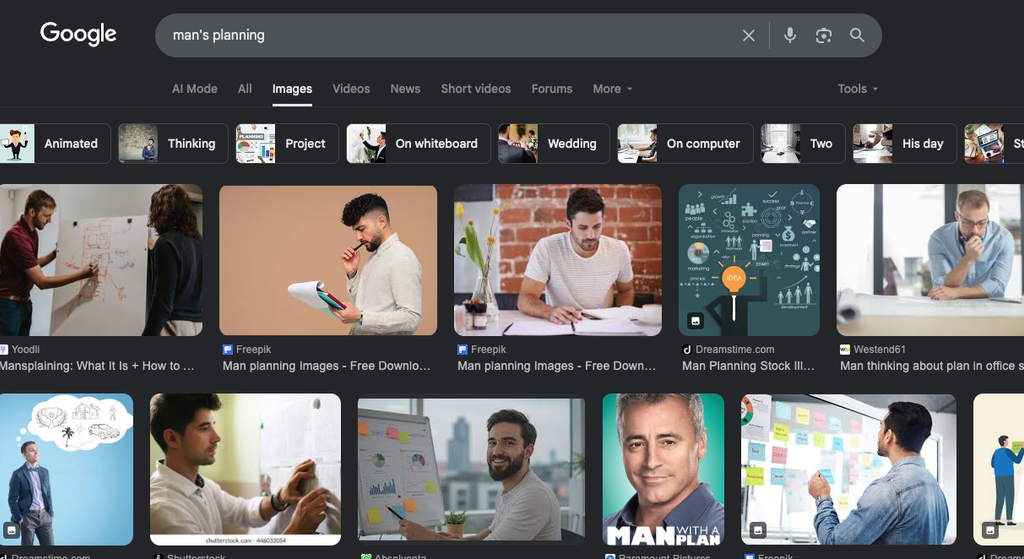Open image of man with thought bubble
This screenshot has width=1024, height=559.
[x=67, y=469]
